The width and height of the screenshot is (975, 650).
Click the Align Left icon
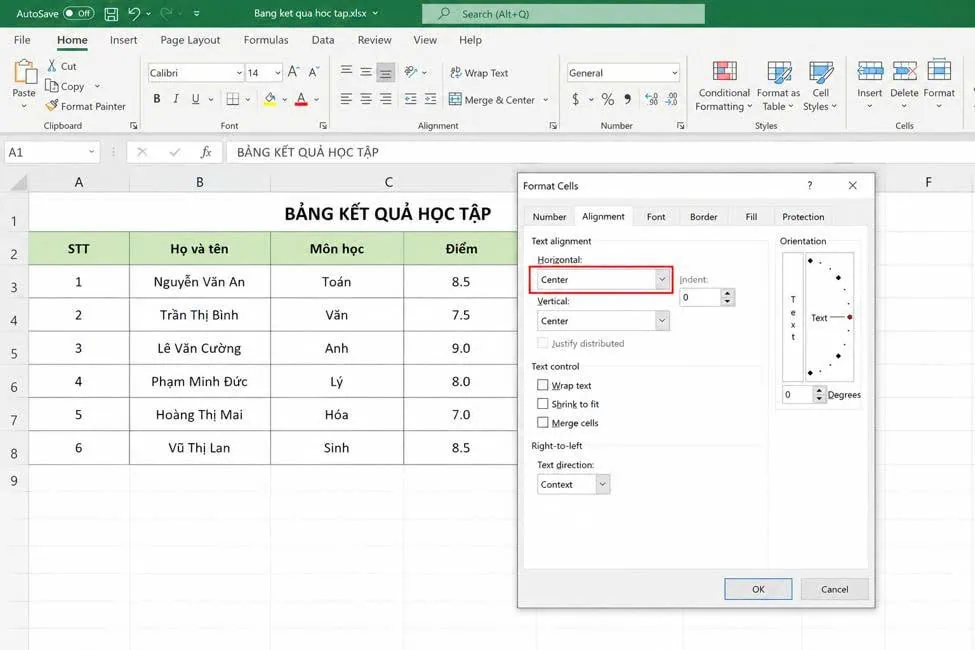346,98
